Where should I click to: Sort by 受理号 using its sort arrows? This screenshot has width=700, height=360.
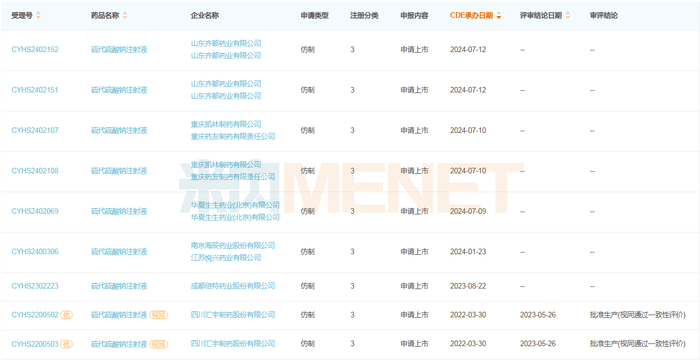38,15
